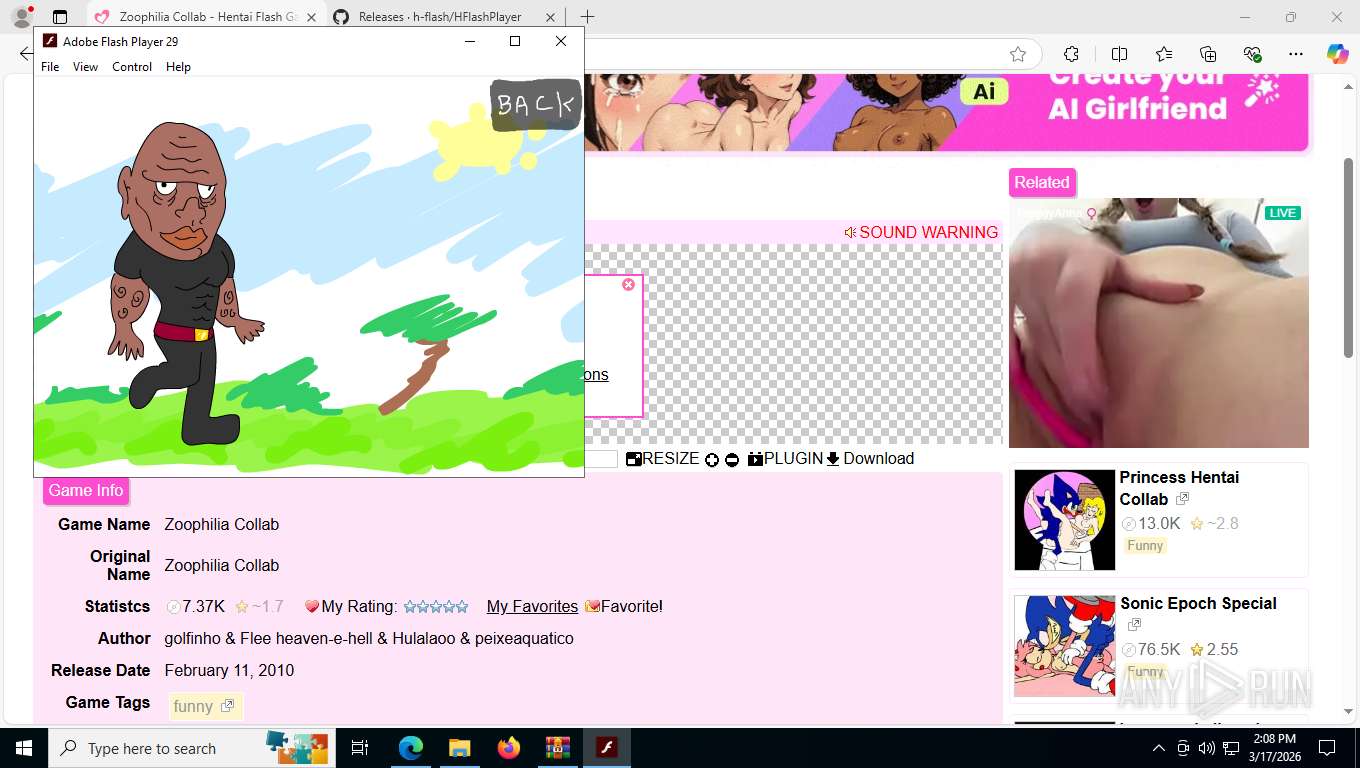Click the page vertical scrollbar
The width and height of the screenshot is (1360, 768).
[1348, 258]
